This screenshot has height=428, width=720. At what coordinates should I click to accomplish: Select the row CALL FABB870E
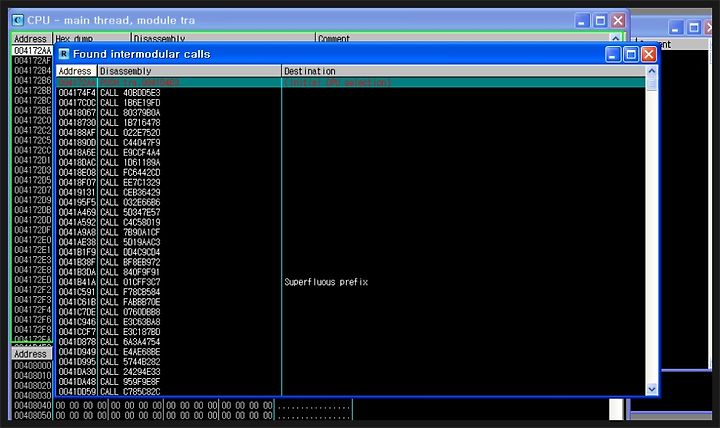click(x=351, y=302)
